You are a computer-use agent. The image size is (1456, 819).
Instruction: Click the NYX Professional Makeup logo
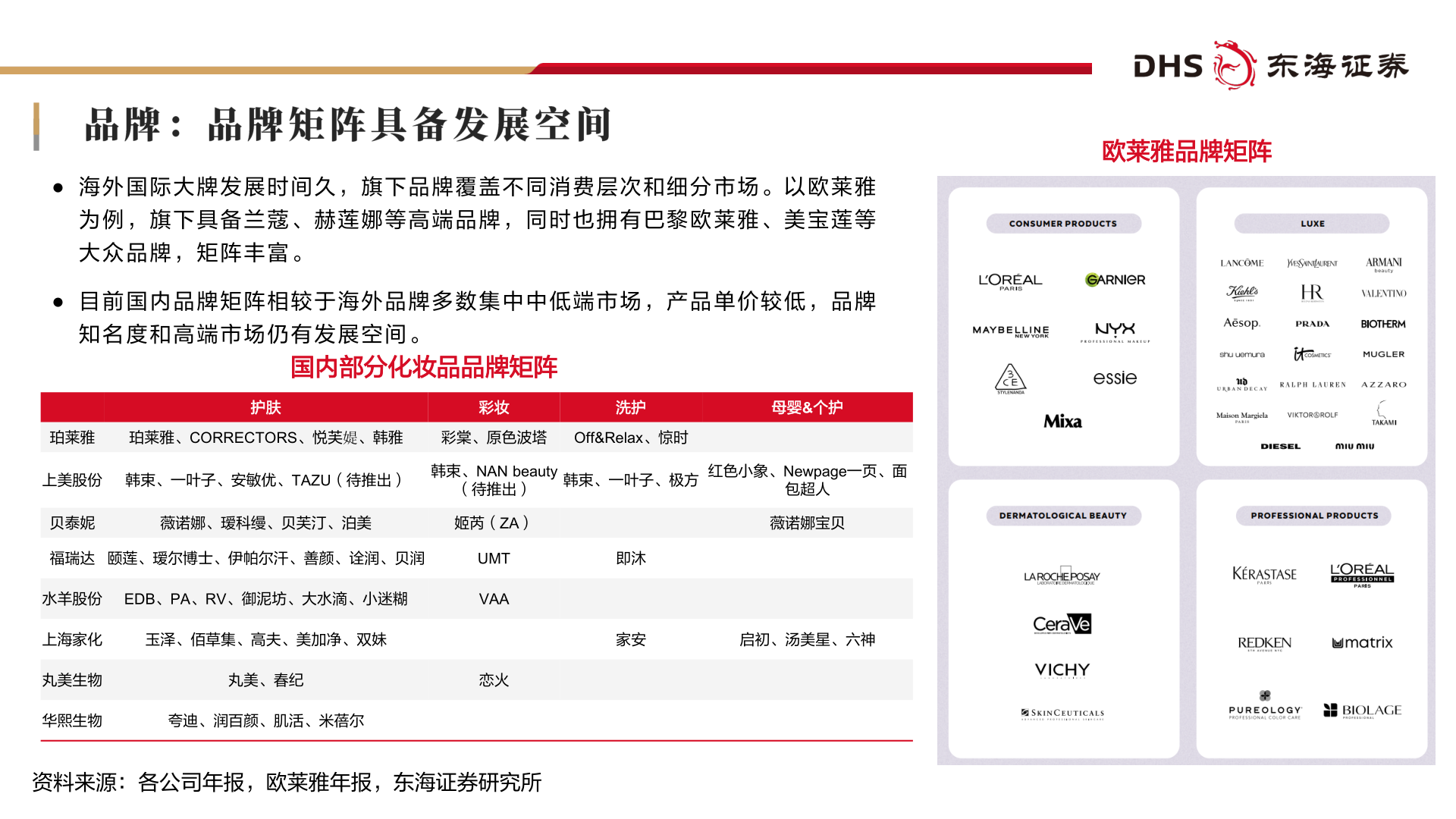(1114, 332)
